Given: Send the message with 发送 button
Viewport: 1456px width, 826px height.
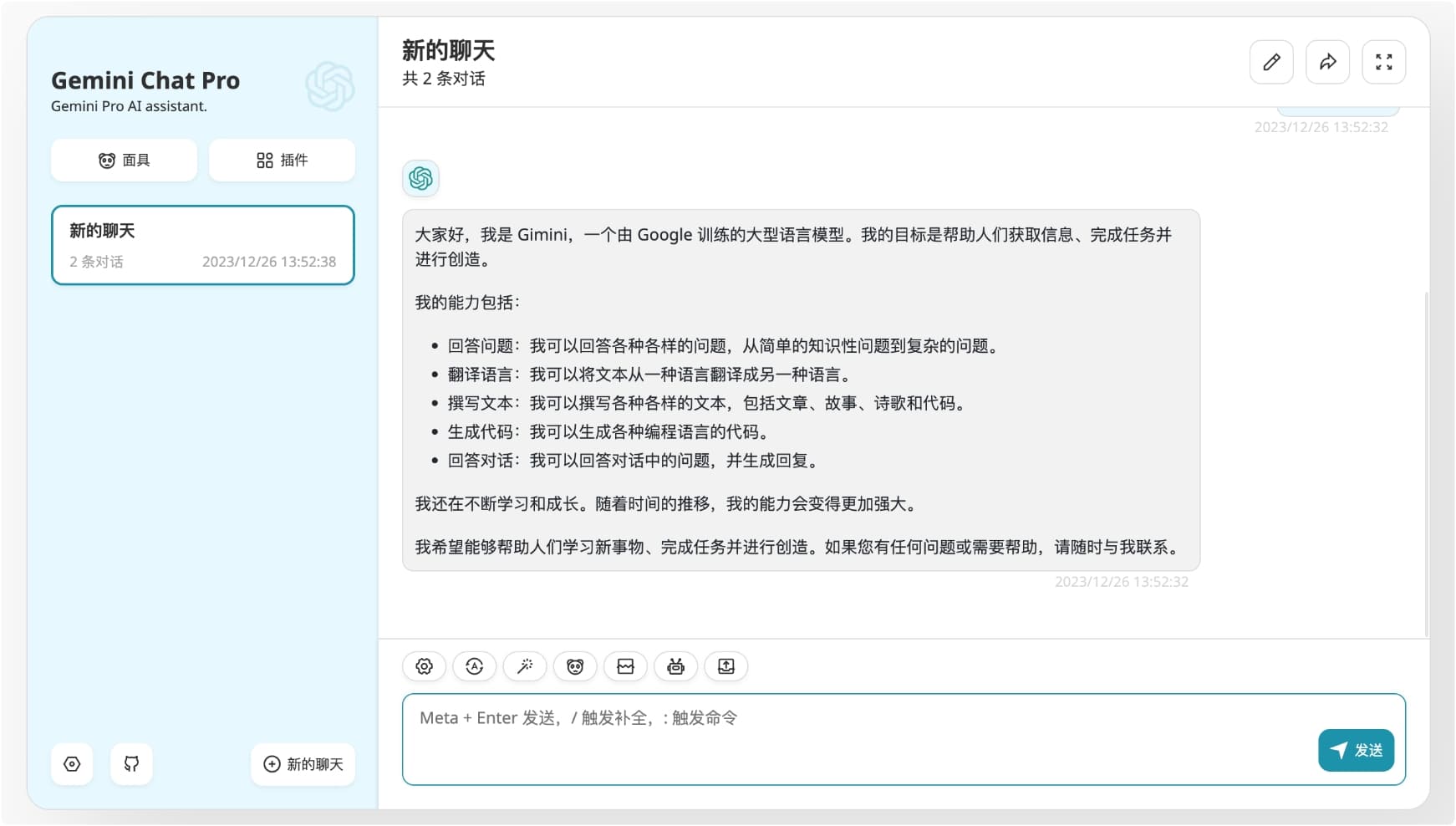Looking at the screenshot, I should [1356, 750].
